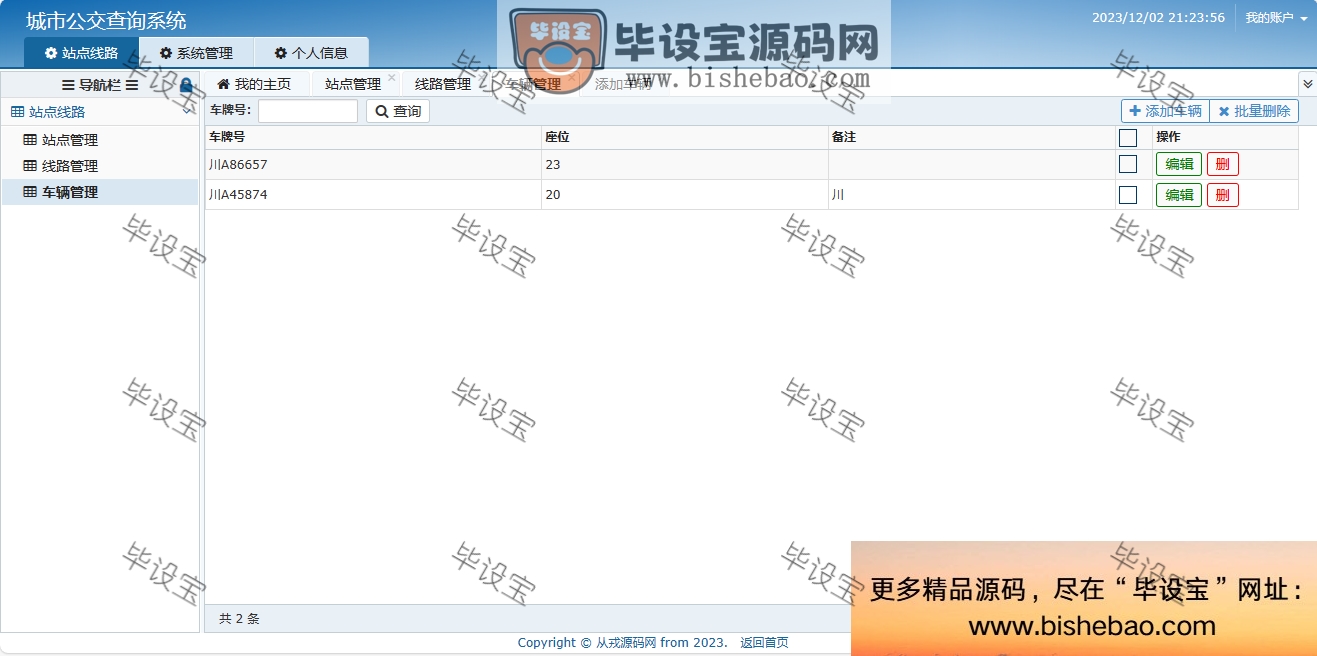The image size is (1317, 656).
Task: Switch to the 线路管理 content tab
Action: tap(443, 84)
